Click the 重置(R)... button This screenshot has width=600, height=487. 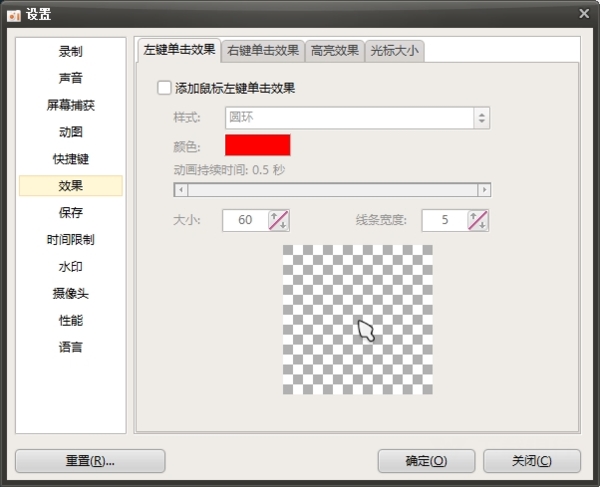[x=90, y=461]
